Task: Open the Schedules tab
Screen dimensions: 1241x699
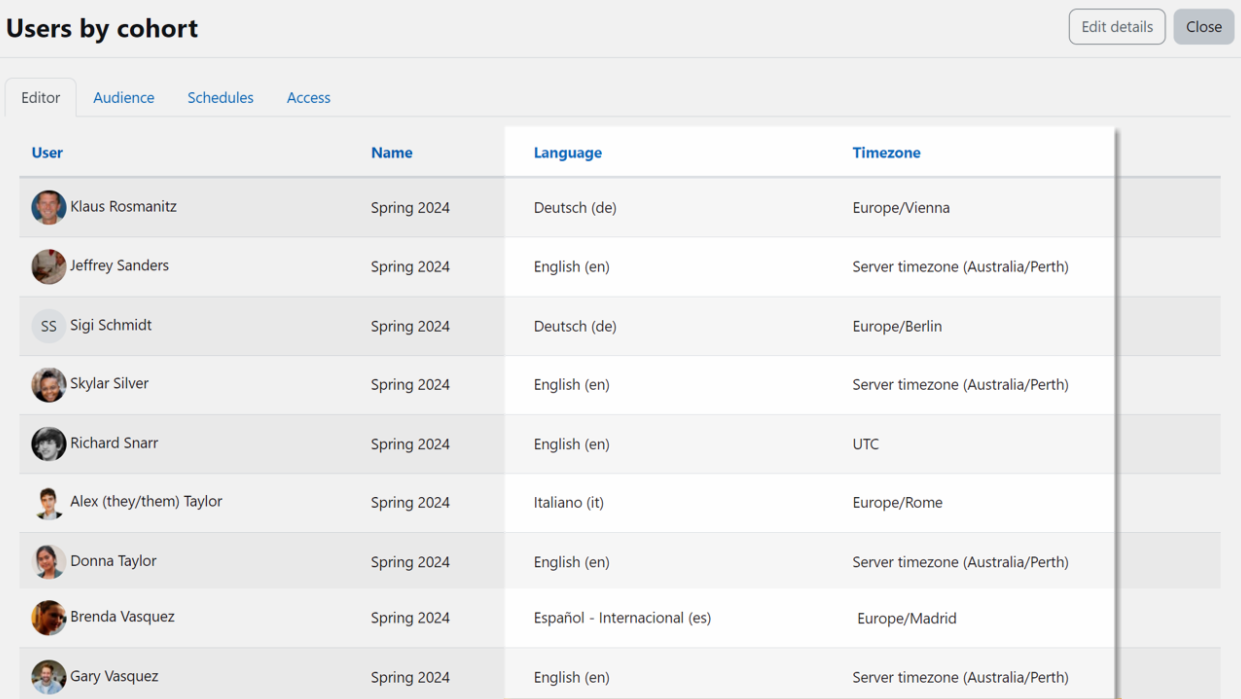Action: [x=220, y=98]
